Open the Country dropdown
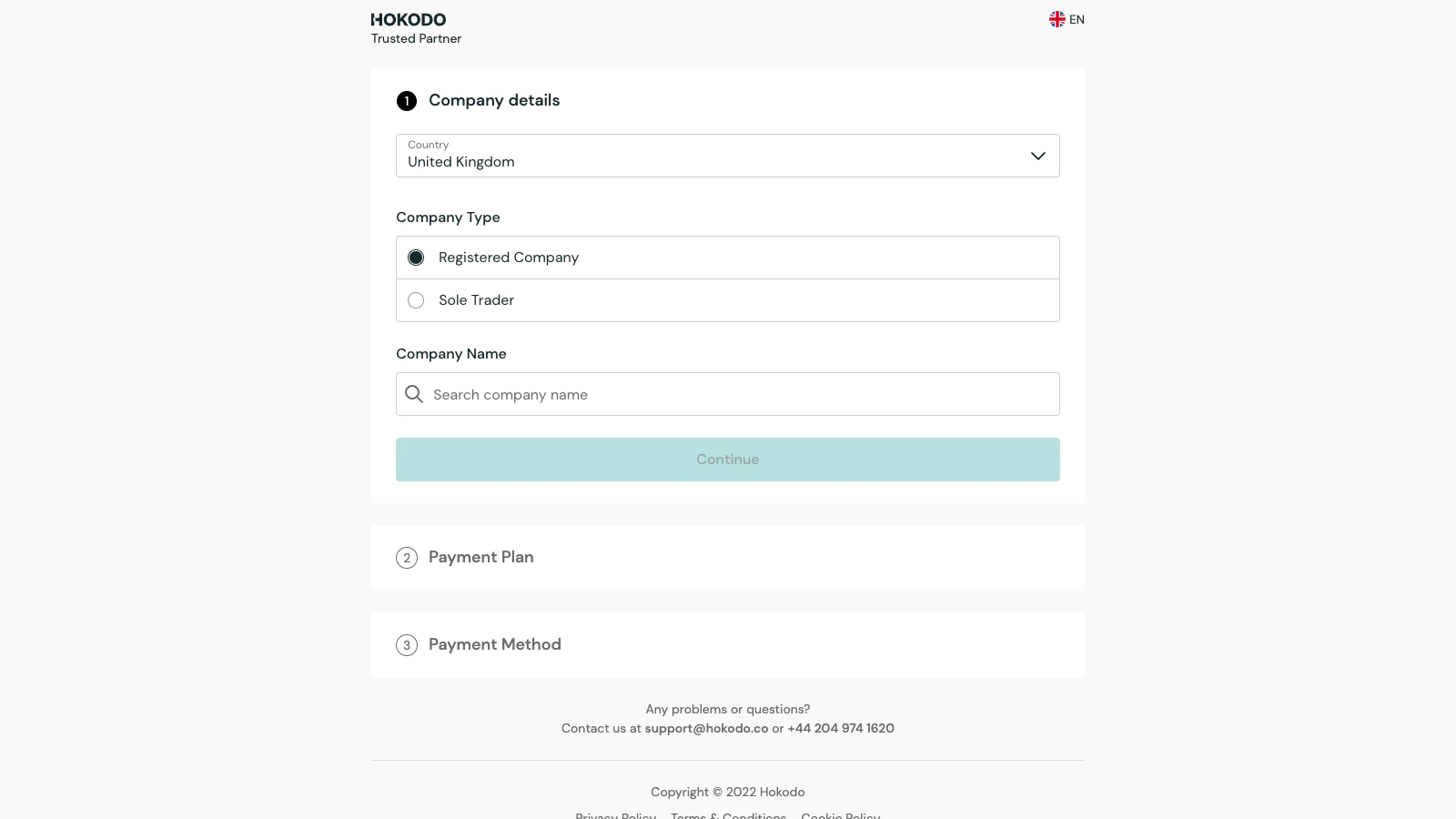The image size is (1456, 819). (x=710, y=156)
